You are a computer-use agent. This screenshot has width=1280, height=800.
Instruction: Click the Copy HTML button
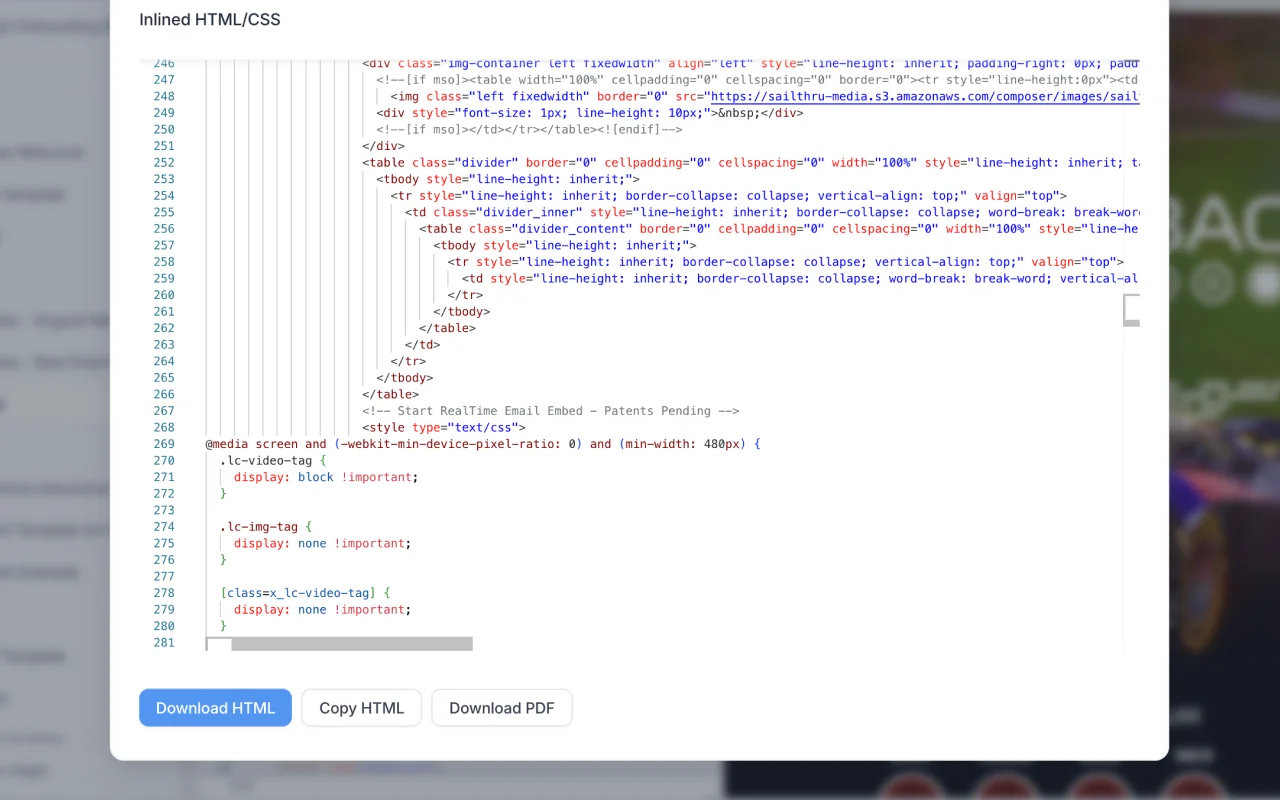click(x=361, y=708)
